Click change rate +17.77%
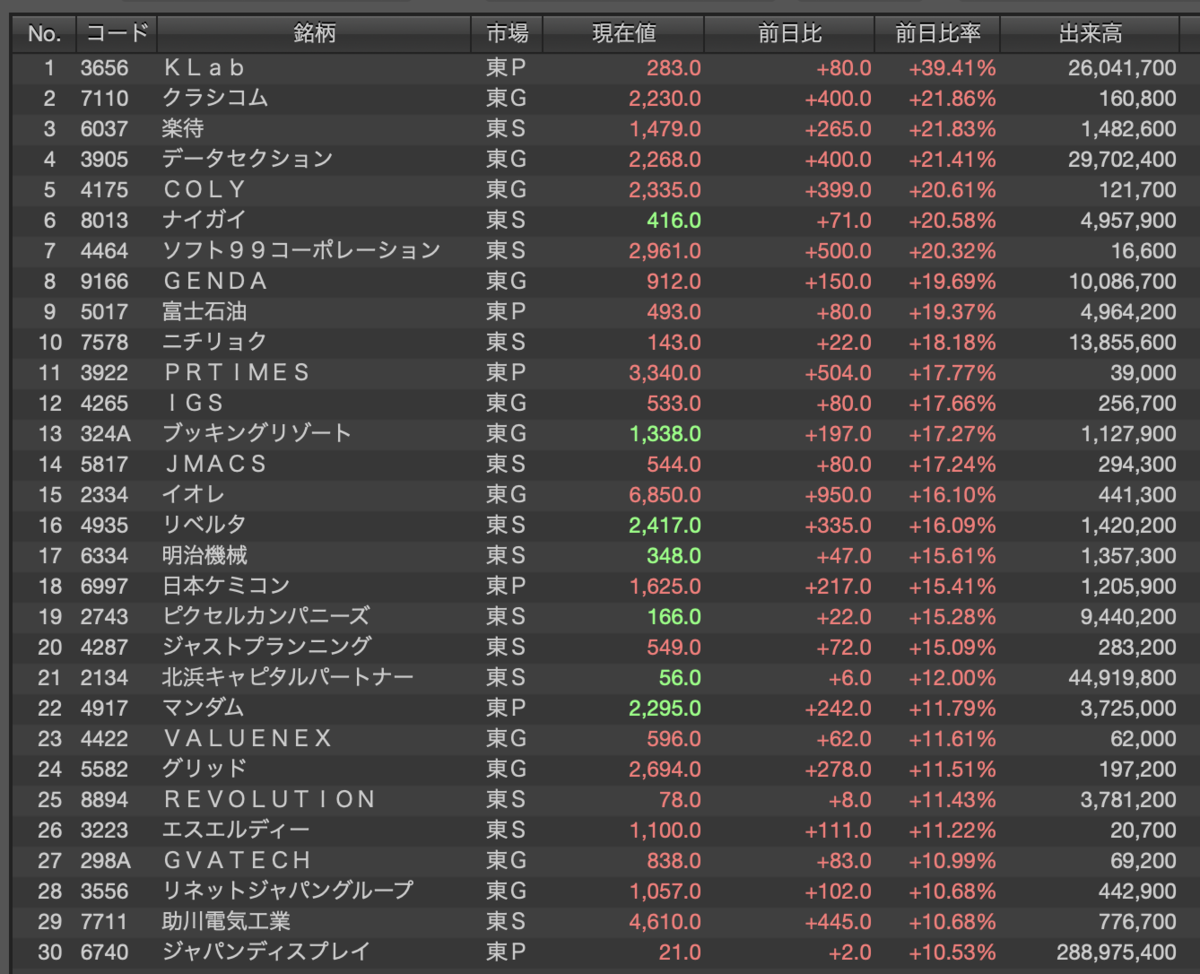Image resolution: width=1200 pixels, height=974 pixels. click(x=953, y=373)
